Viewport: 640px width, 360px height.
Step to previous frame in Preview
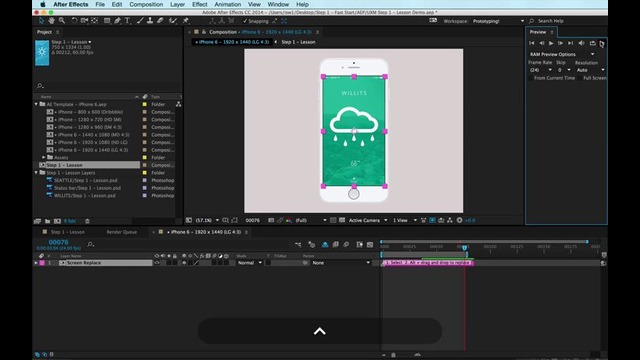coord(542,43)
